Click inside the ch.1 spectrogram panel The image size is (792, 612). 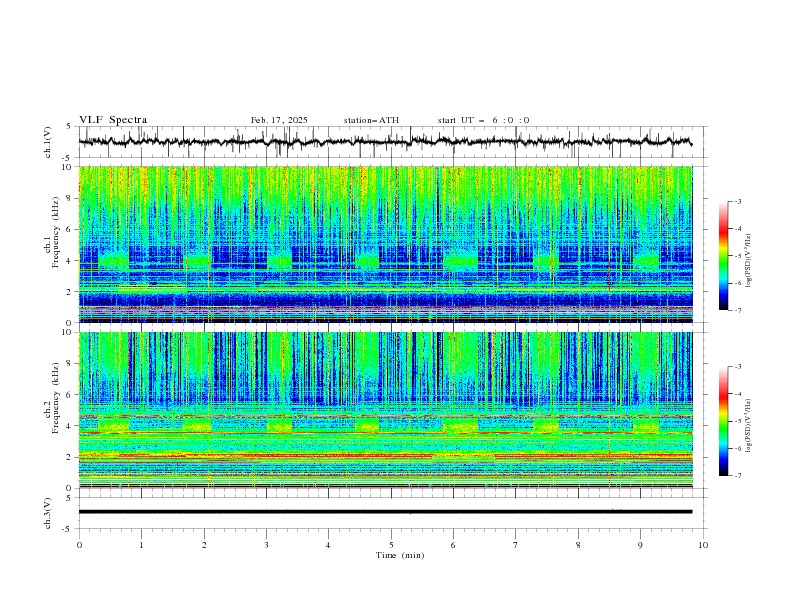click(x=385, y=244)
